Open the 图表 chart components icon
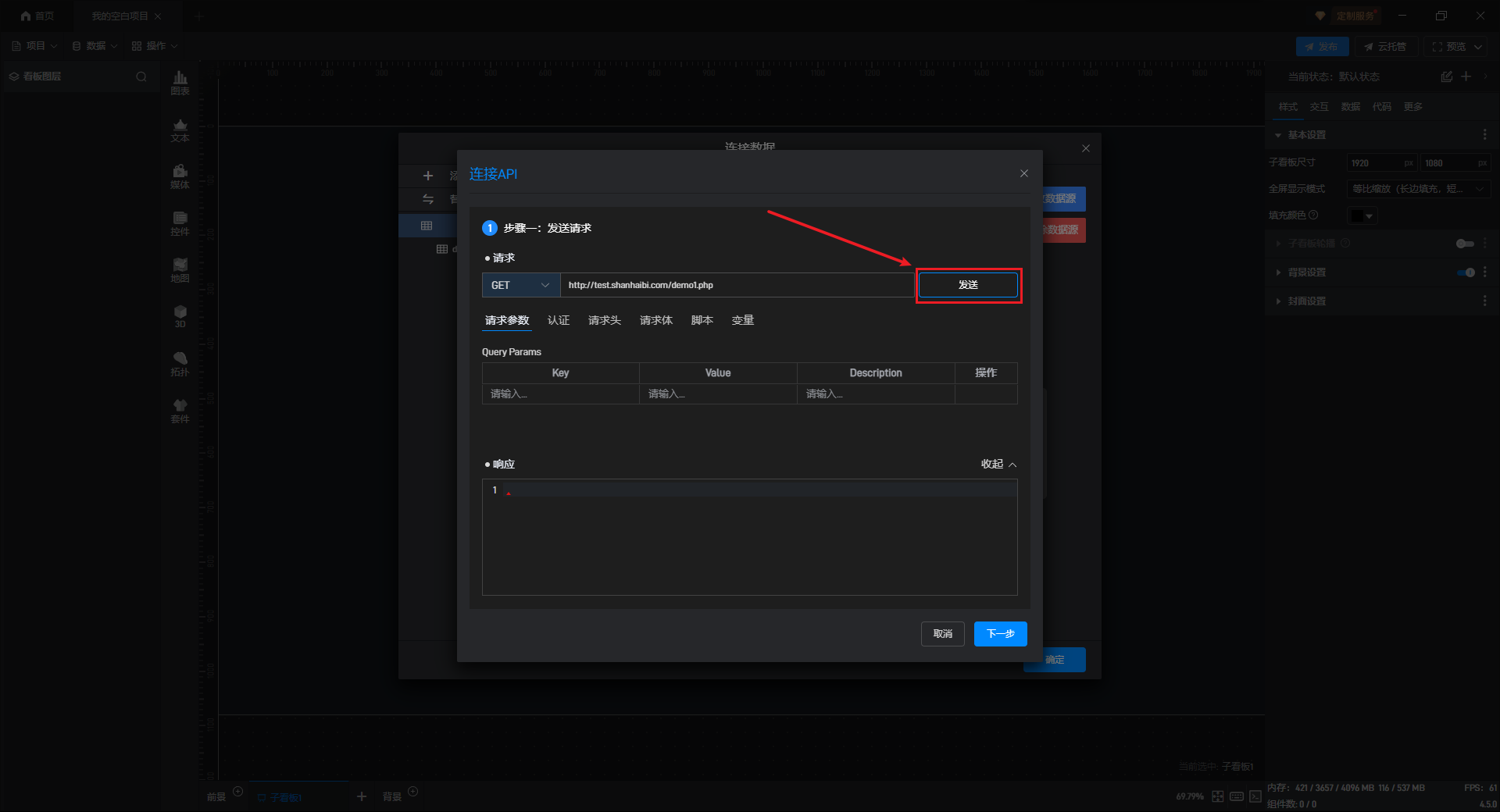The width and height of the screenshot is (1500, 812). (180, 82)
